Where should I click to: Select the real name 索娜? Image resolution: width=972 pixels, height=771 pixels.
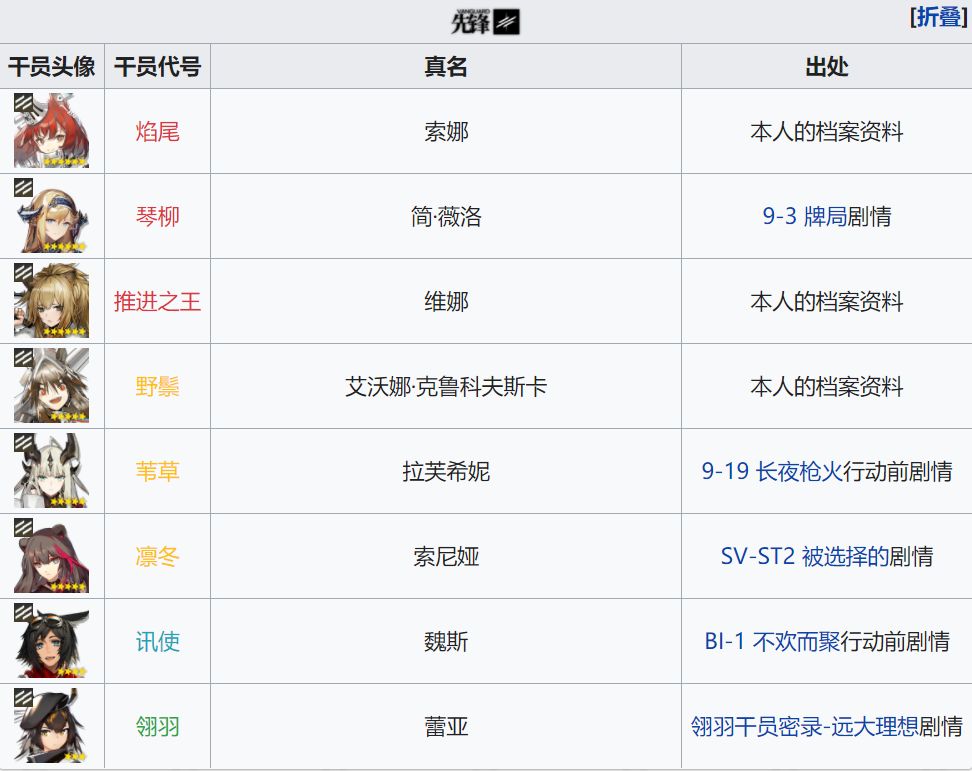click(x=446, y=131)
